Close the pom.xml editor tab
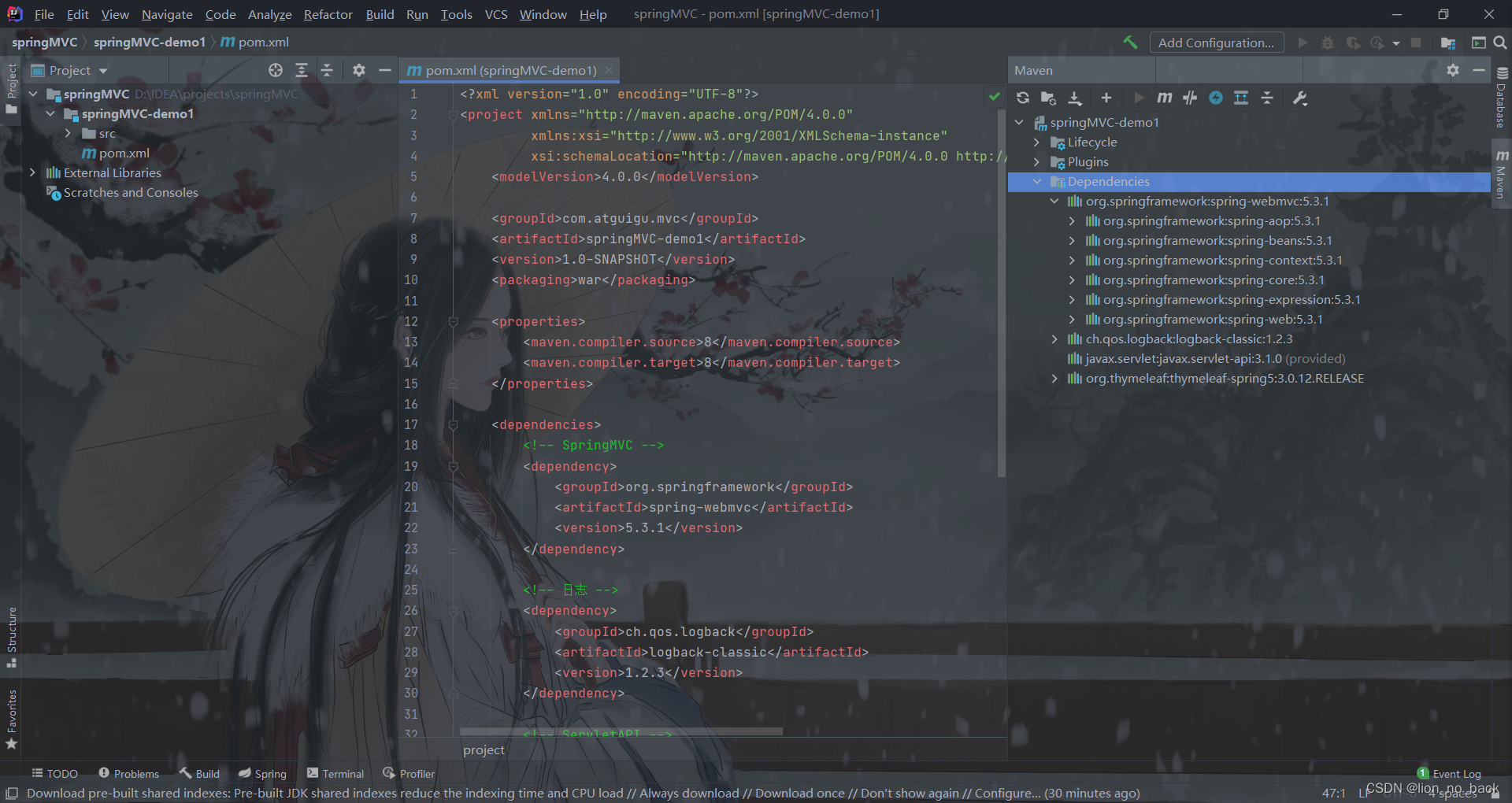1512x803 pixels. 609,70
